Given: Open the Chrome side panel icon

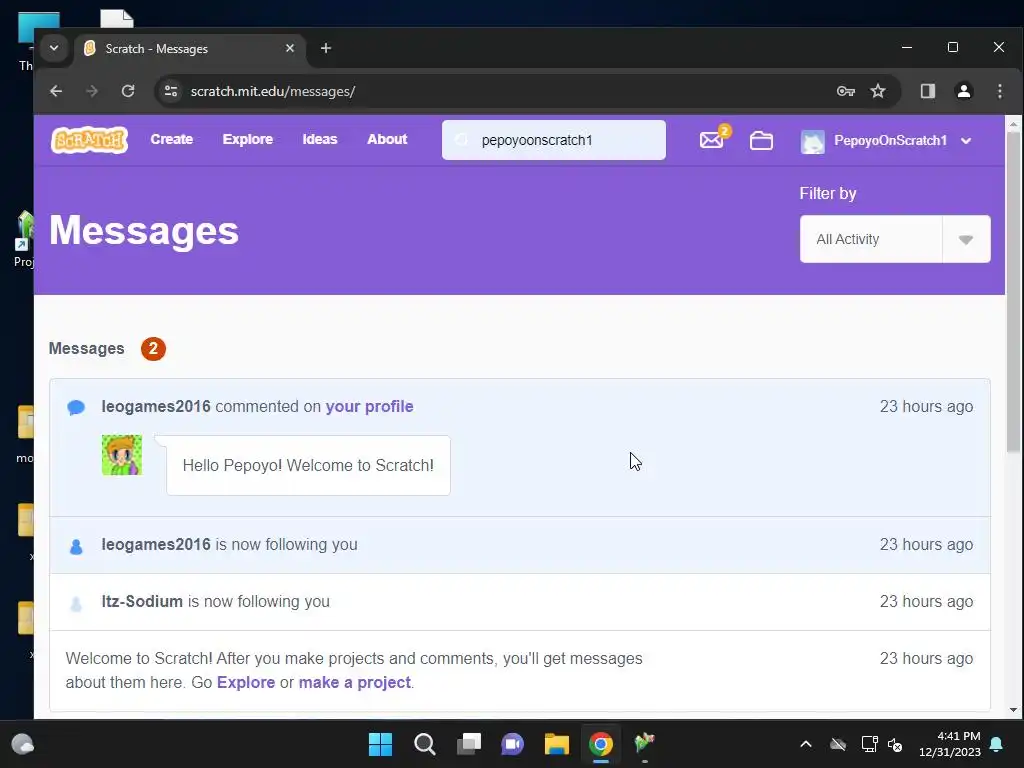Looking at the screenshot, I should [928, 91].
